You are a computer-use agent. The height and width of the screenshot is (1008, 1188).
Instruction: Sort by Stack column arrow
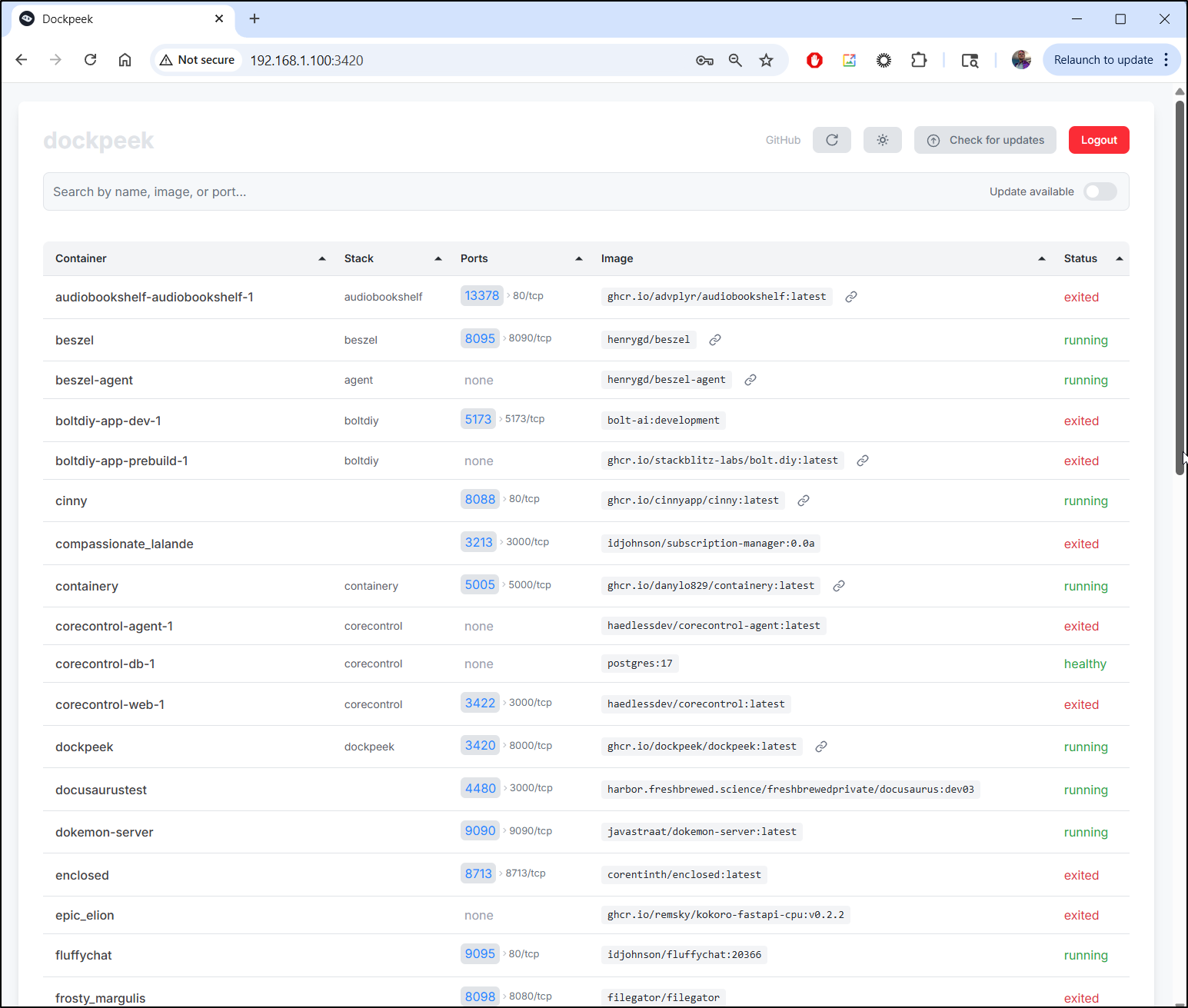coord(438,258)
